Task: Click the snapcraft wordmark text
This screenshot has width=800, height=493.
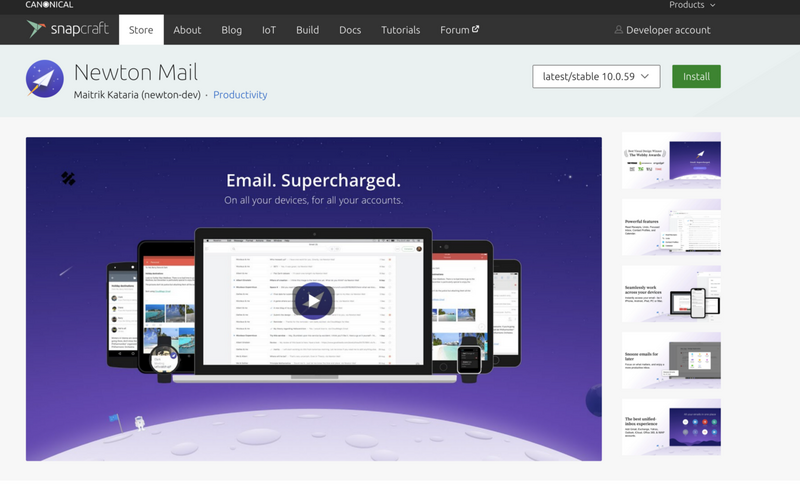Action: 80,29
